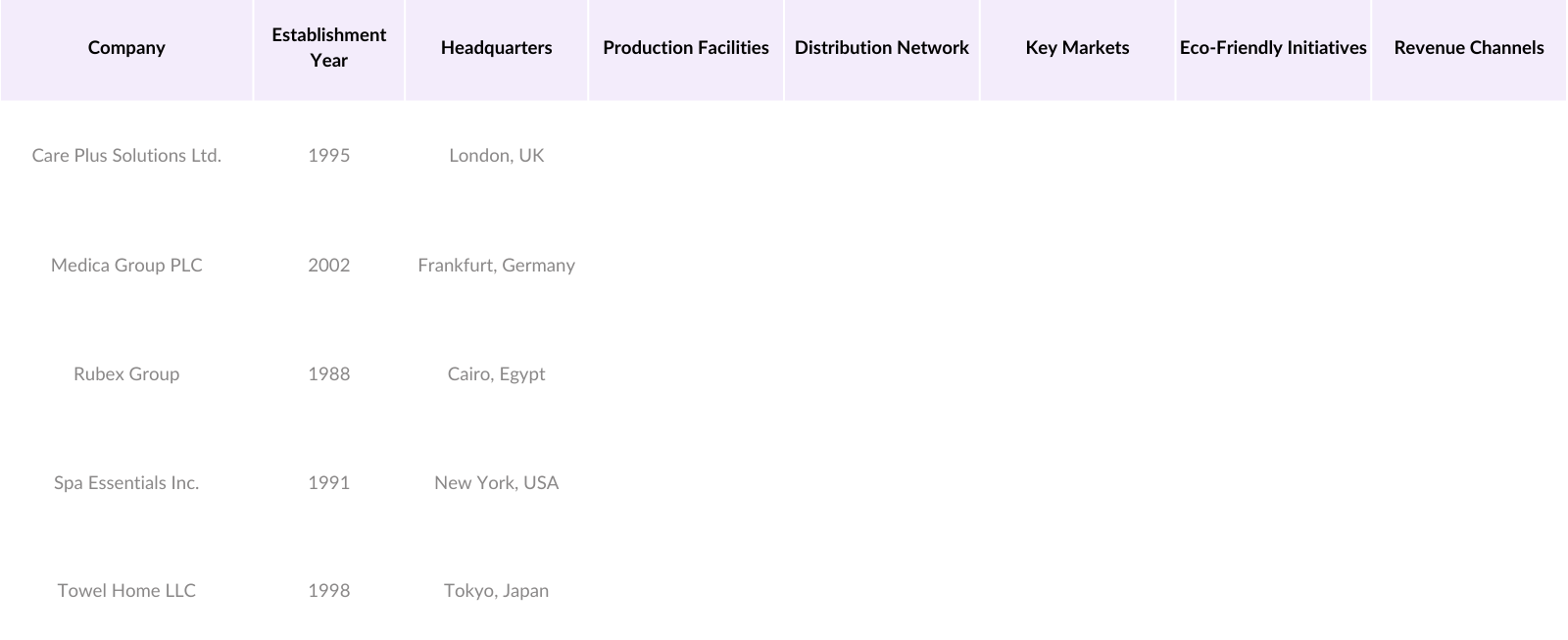Click the Headquarters column header
This screenshot has width=1568, height=640.
click(496, 48)
